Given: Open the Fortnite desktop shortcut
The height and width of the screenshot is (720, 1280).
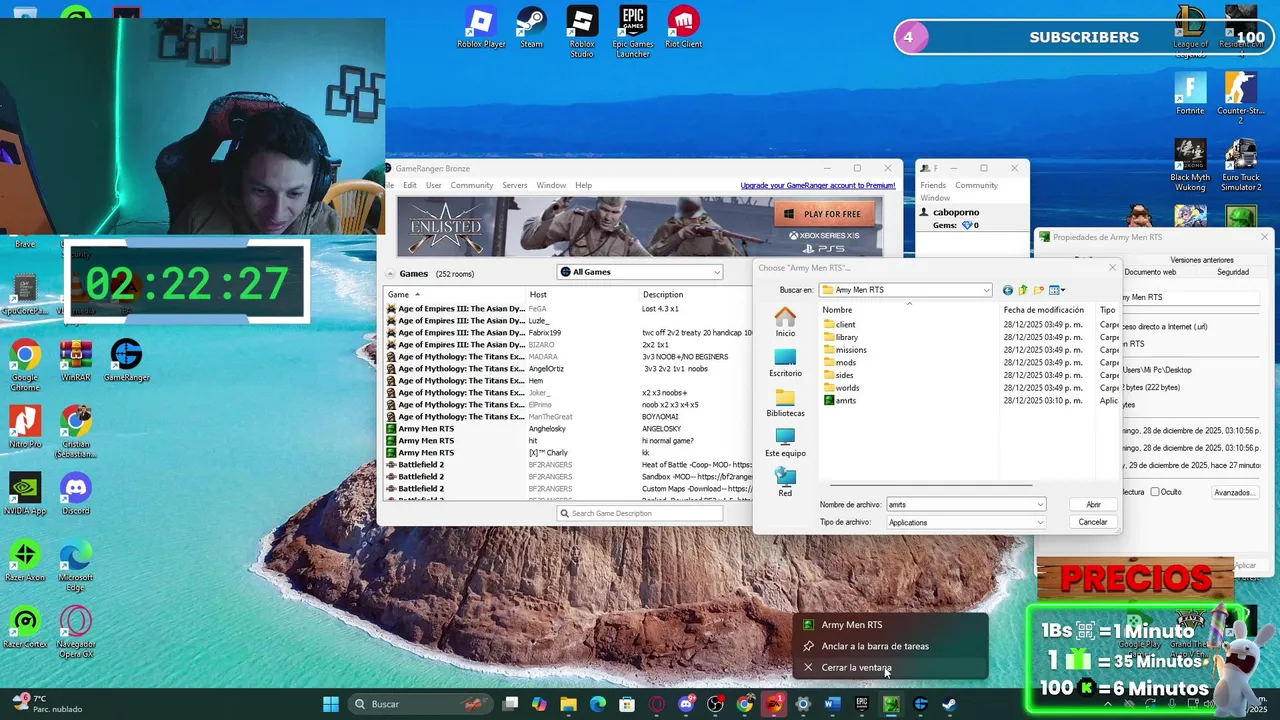Looking at the screenshot, I should (x=1190, y=94).
